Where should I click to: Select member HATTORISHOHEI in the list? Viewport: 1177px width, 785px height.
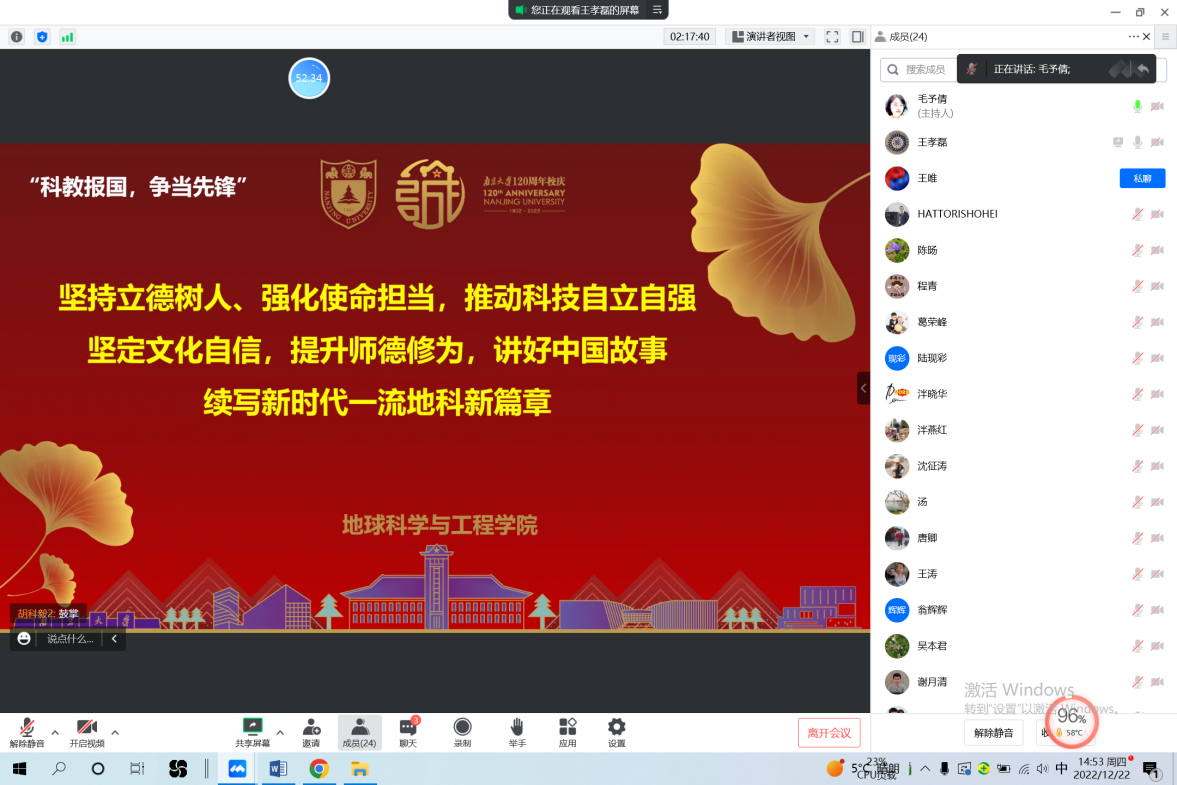957,214
